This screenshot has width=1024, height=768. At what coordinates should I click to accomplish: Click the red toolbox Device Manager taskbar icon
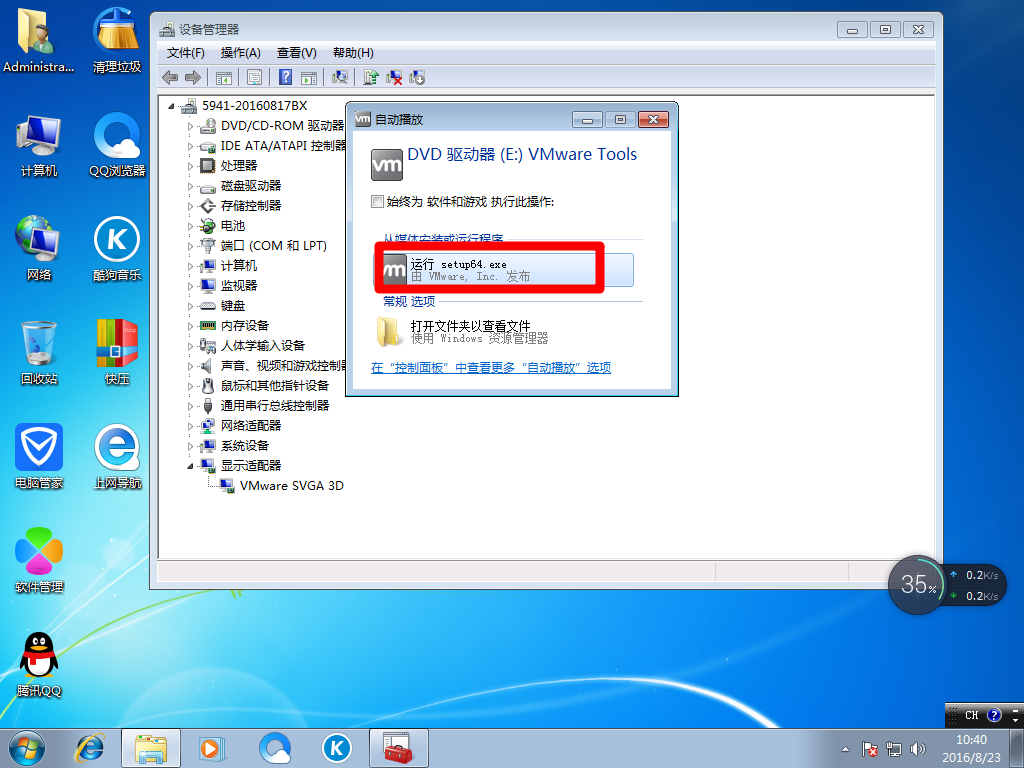tap(398, 748)
